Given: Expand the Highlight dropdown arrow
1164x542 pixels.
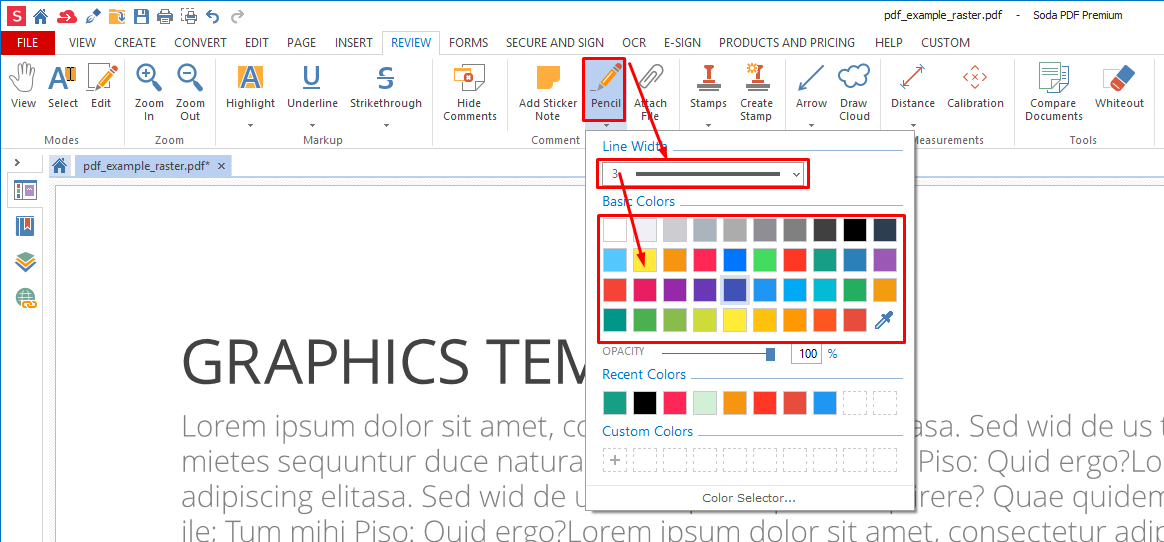Looking at the screenshot, I should tap(250, 126).
